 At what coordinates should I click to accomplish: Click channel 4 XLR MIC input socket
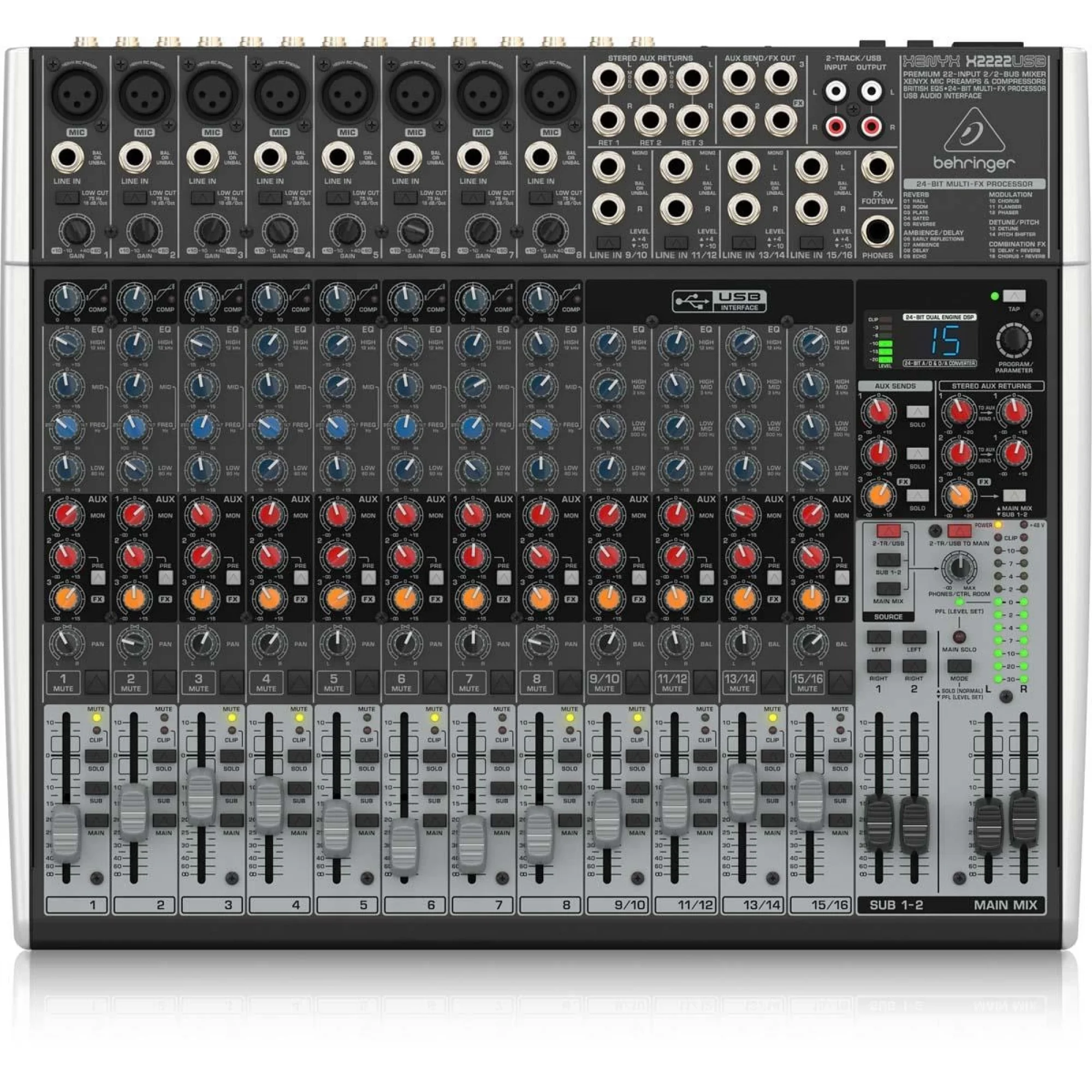pos(279,94)
